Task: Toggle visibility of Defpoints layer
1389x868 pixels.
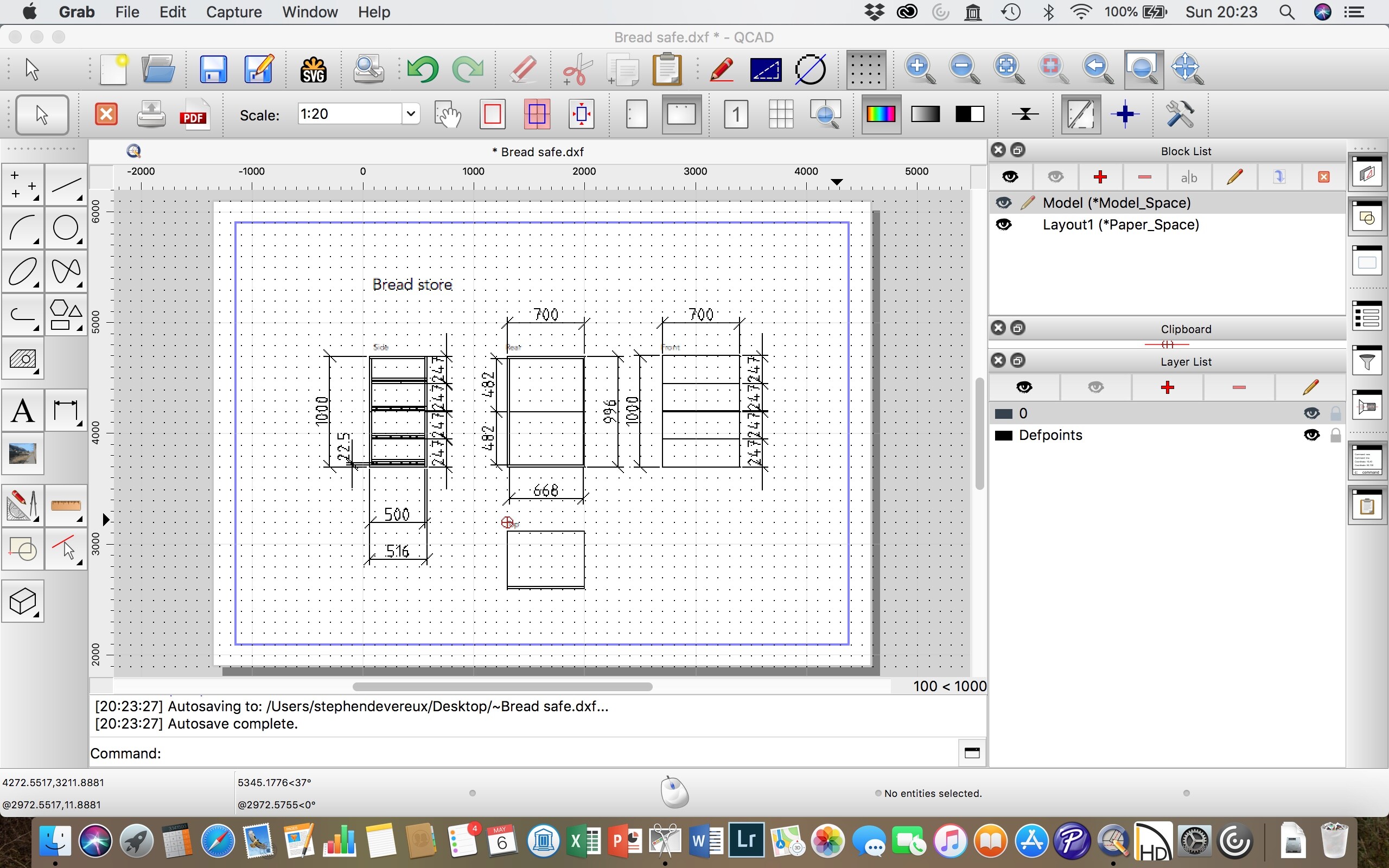Action: click(1311, 435)
